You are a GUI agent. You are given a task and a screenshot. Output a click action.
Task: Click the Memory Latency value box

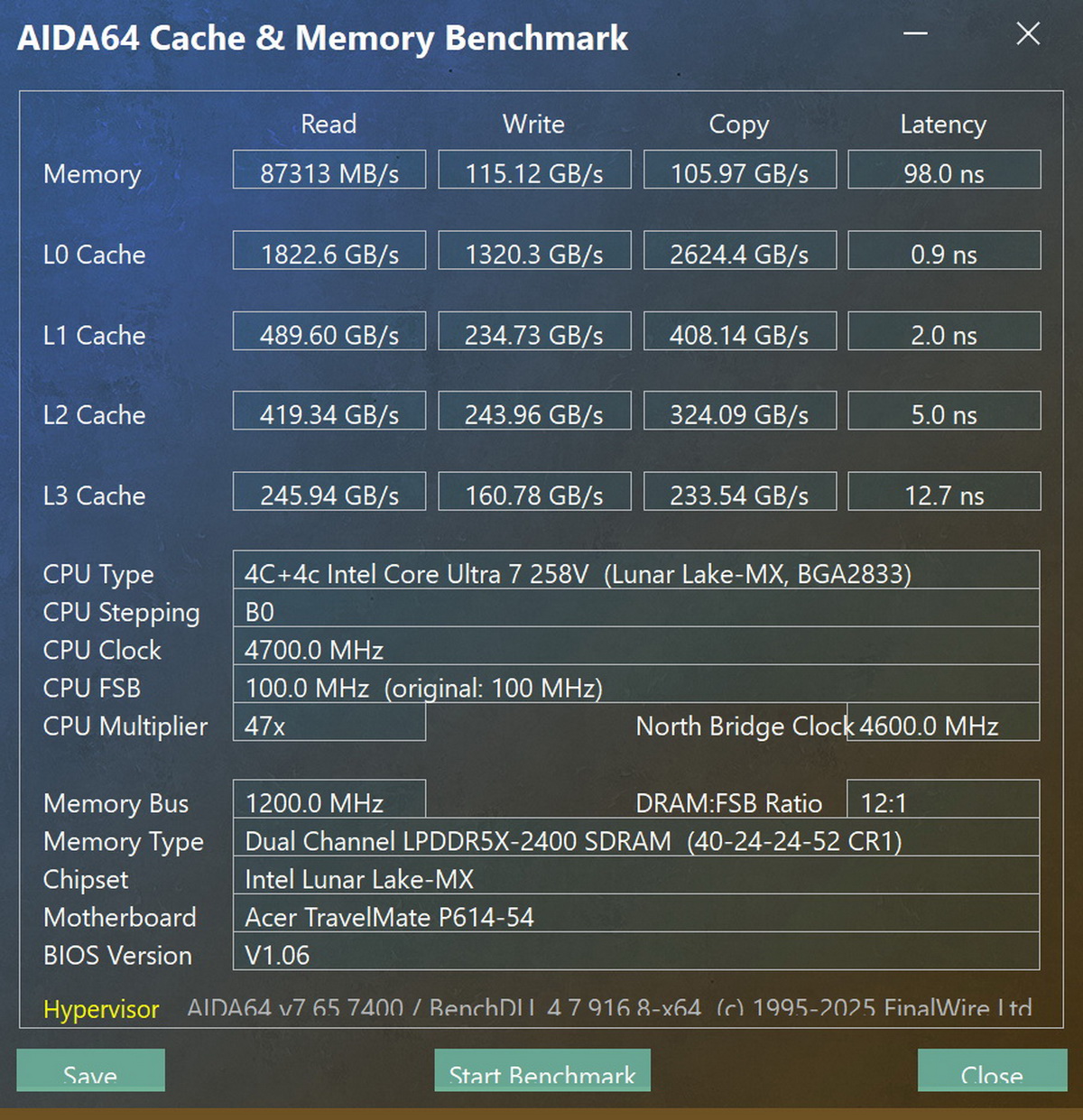pos(944,171)
